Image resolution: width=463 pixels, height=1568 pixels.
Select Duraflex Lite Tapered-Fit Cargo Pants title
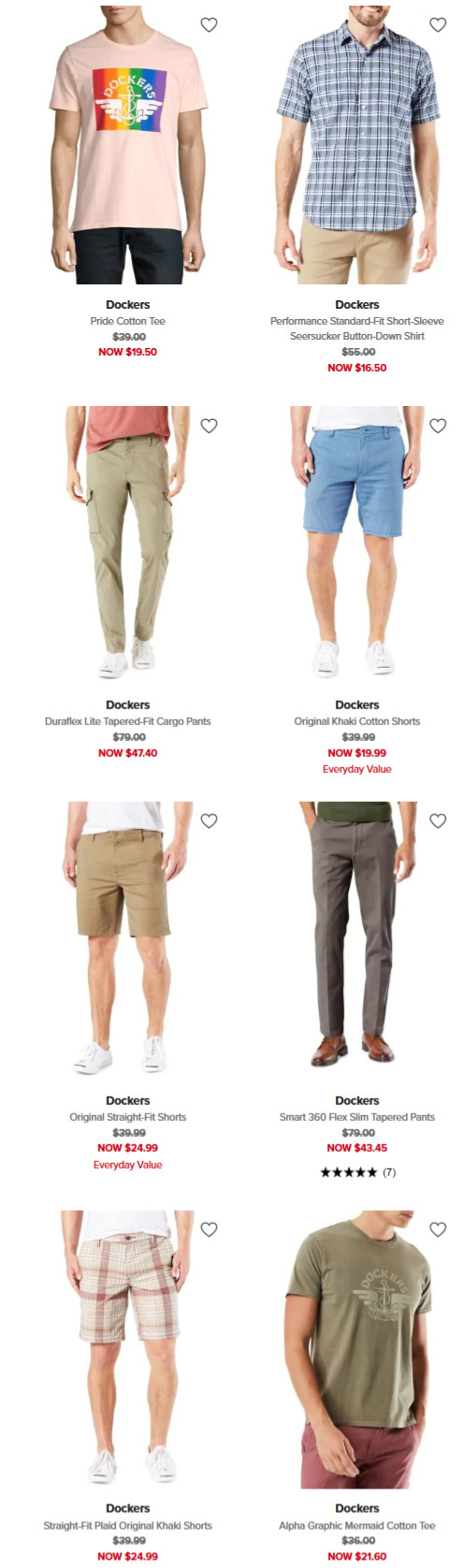[128, 721]
